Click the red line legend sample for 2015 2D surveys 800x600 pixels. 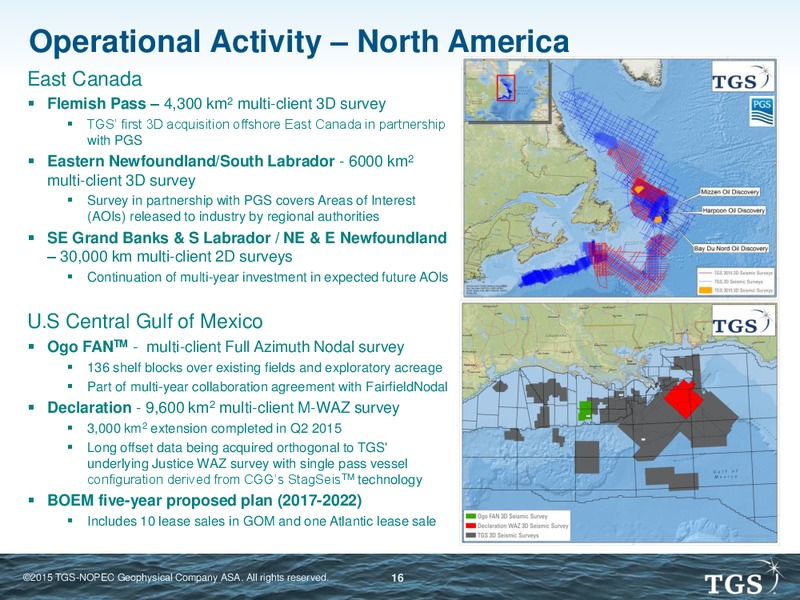coord(705,273)
